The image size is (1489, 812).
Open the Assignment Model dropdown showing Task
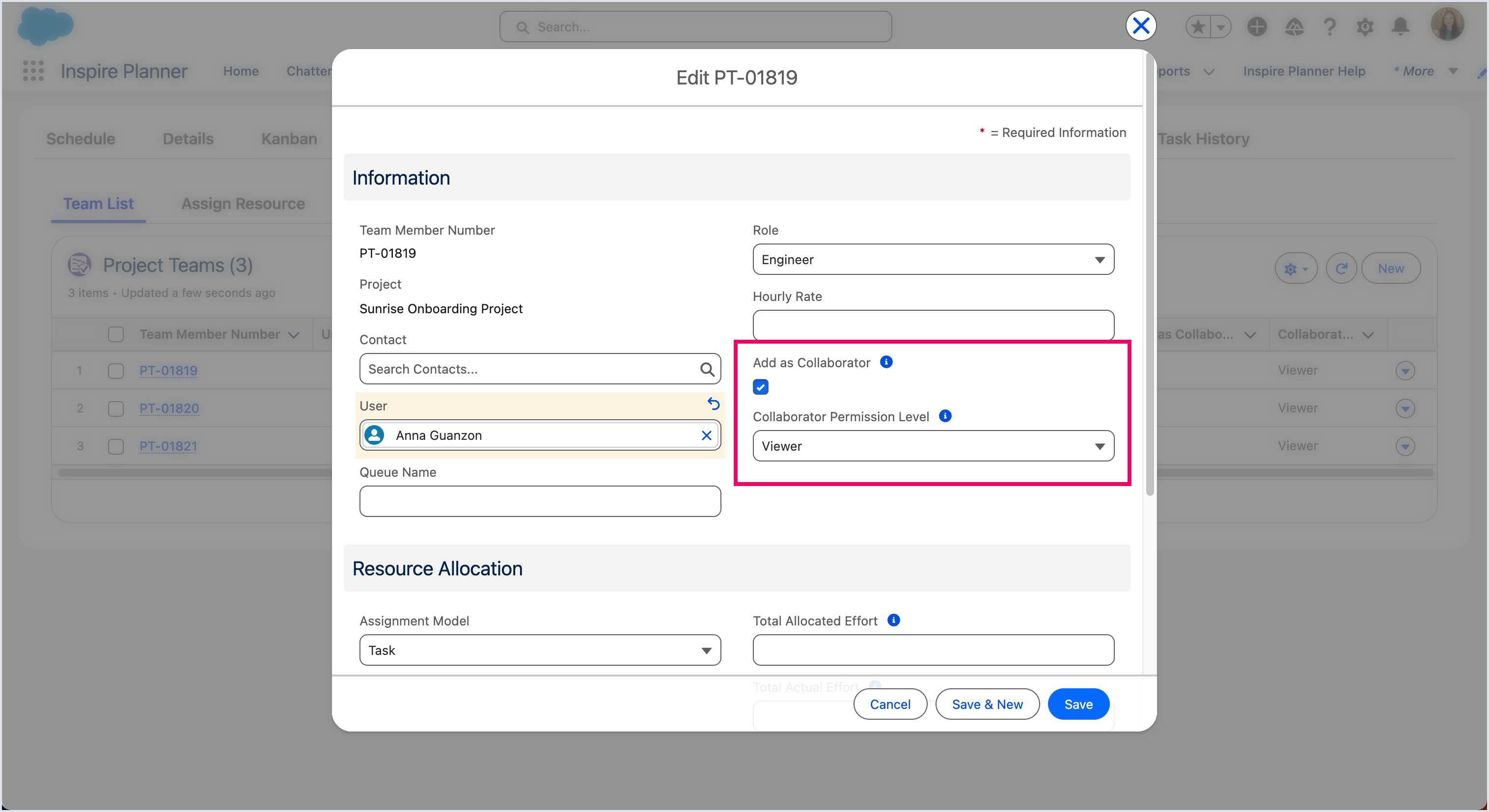tap(540, 650)
